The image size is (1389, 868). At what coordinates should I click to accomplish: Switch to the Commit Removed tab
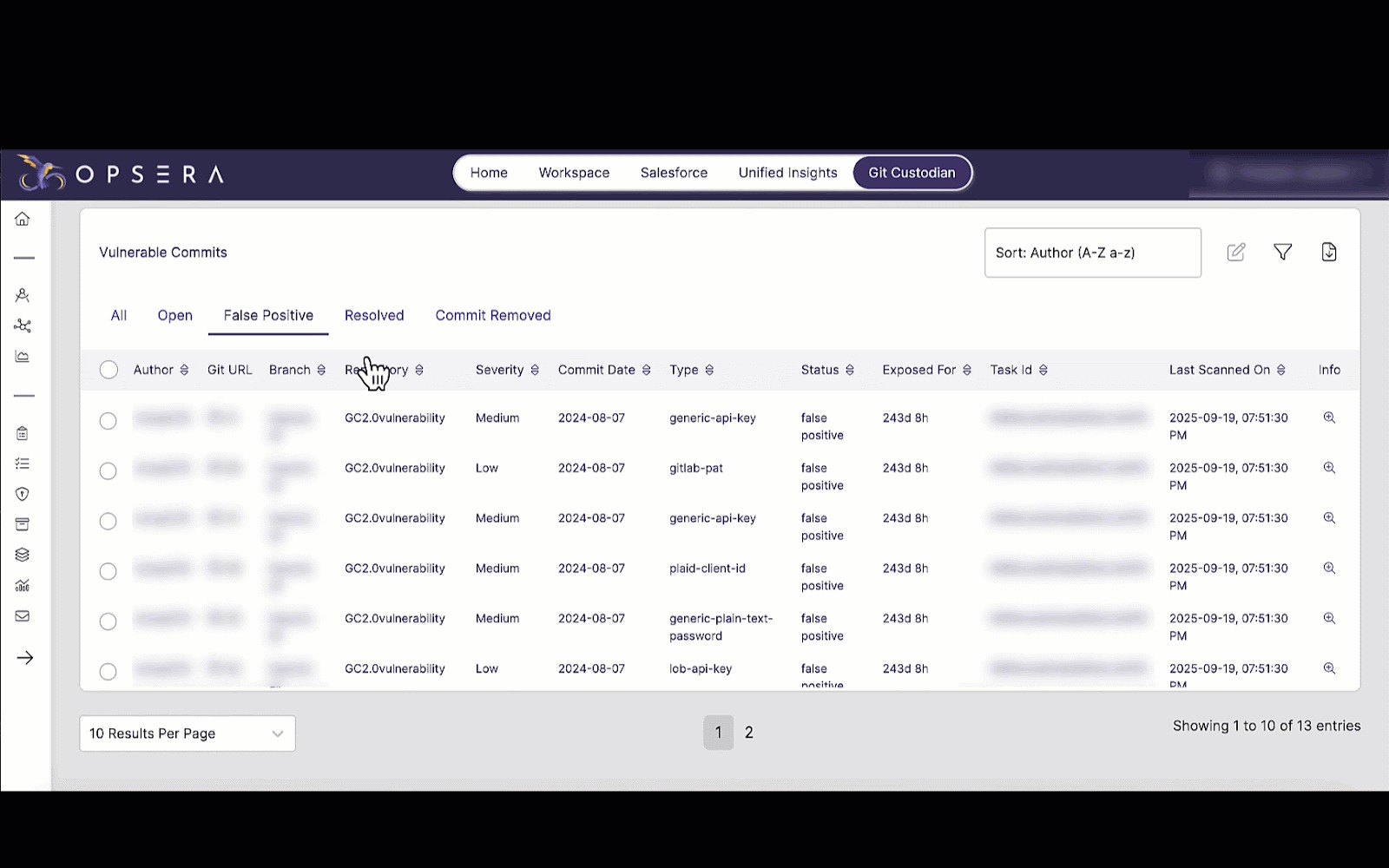click(492, 316)
